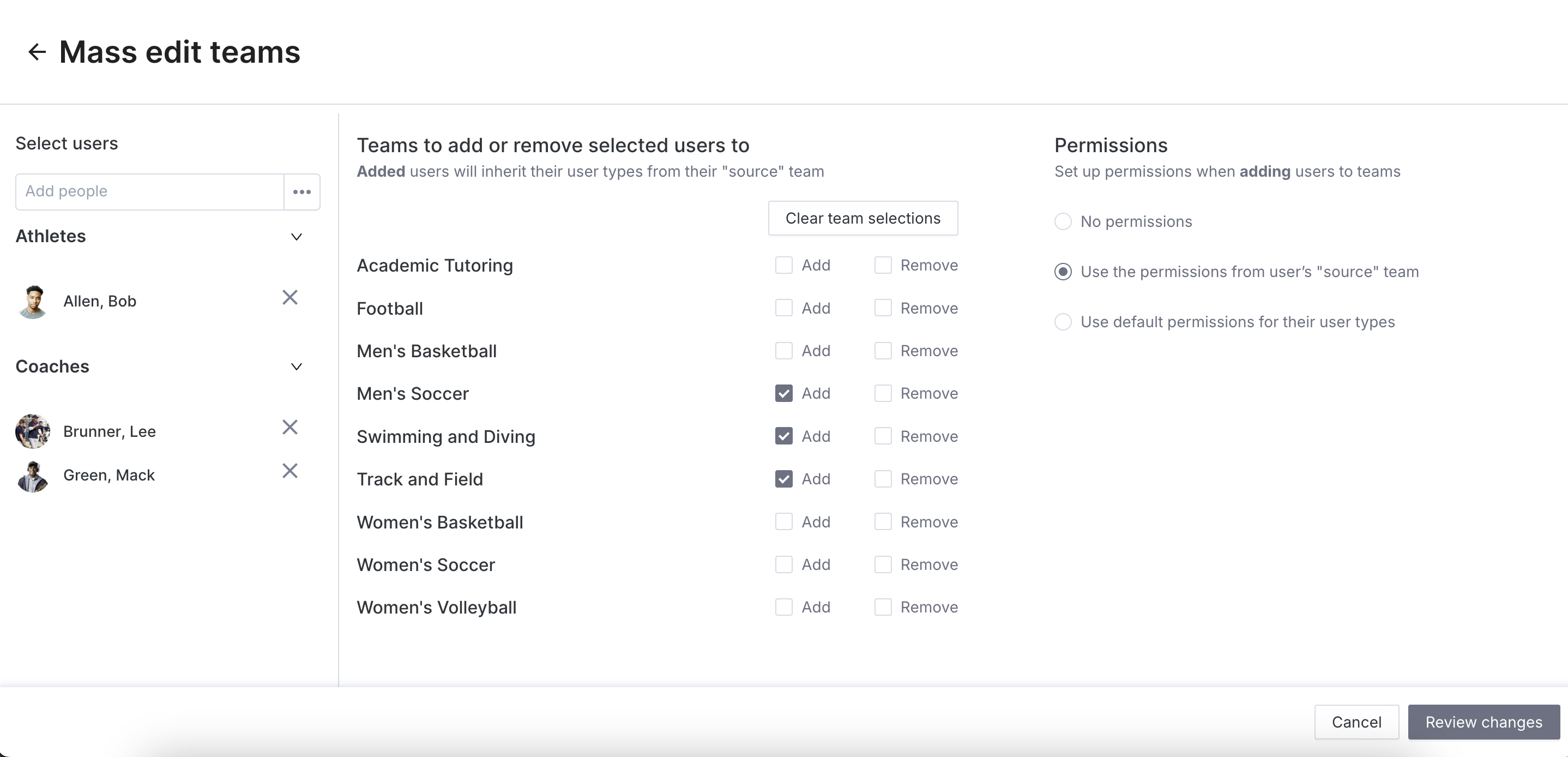This screenshot has width=1568, height=757.
Task: Uncheck Add for Track and Field
Action: [784, 479]
